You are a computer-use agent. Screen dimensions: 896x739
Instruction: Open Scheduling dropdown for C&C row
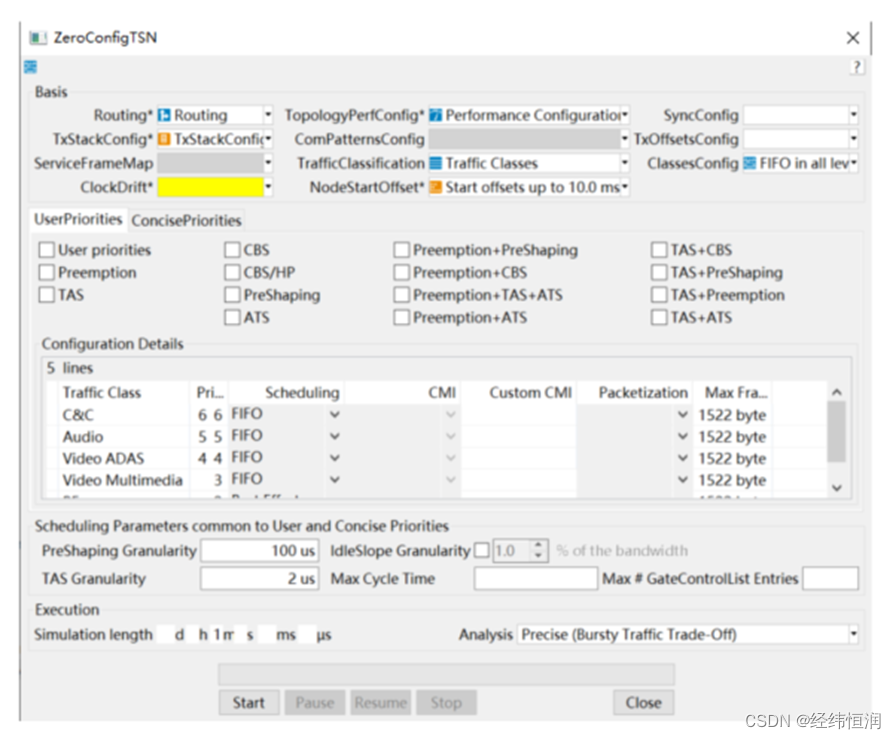pos(335,414)
